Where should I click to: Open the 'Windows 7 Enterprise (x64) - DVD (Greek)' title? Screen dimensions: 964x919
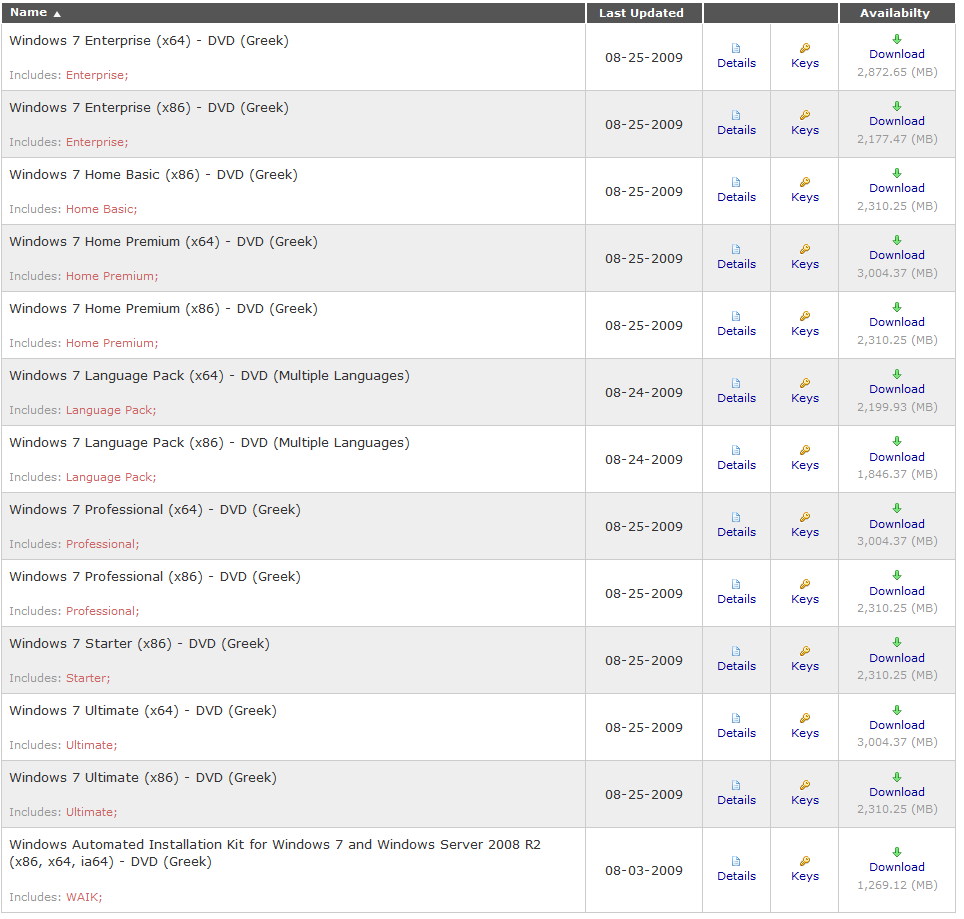pyautogui.click(x=149, y=41)
